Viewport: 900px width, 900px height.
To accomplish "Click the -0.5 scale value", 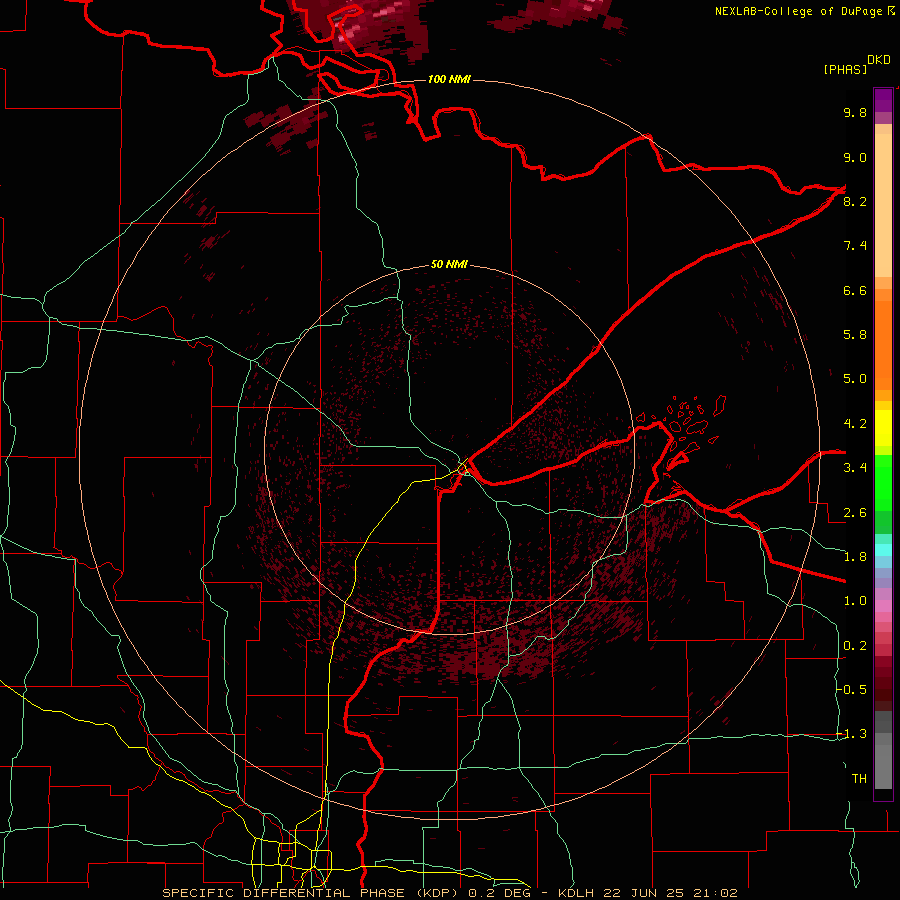I will tap(852, 690).
